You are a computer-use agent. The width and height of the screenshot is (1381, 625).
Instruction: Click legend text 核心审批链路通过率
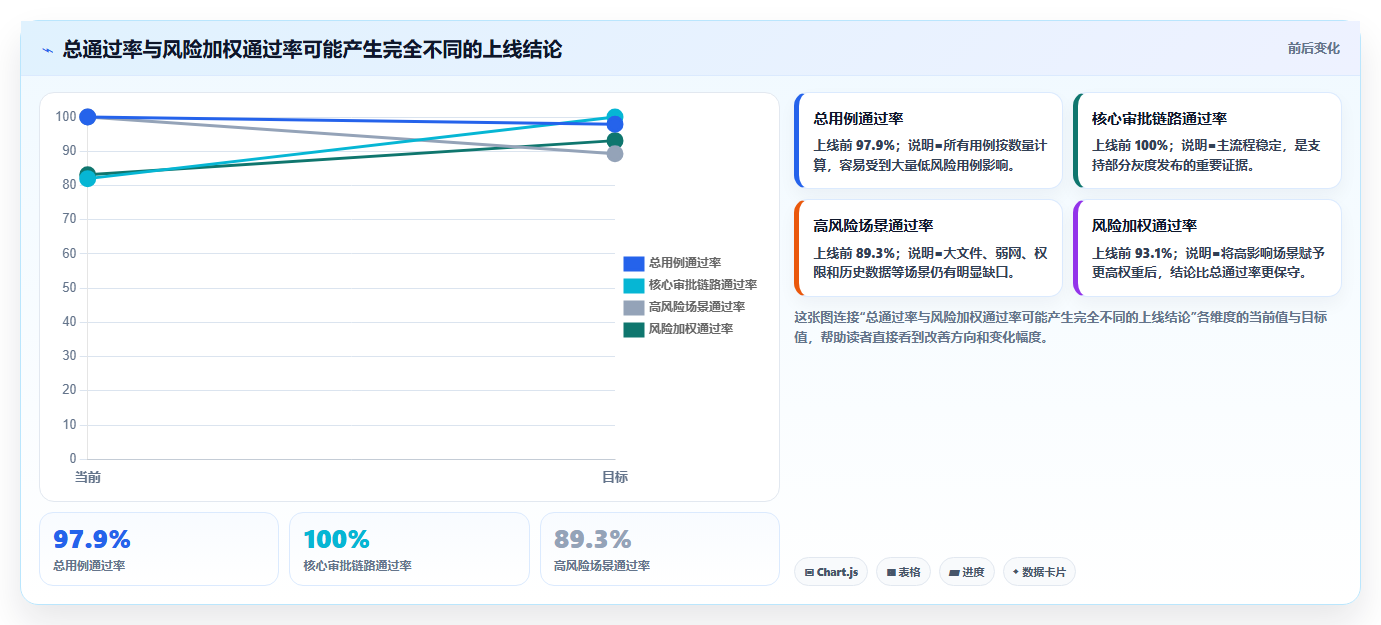[703, 285]
